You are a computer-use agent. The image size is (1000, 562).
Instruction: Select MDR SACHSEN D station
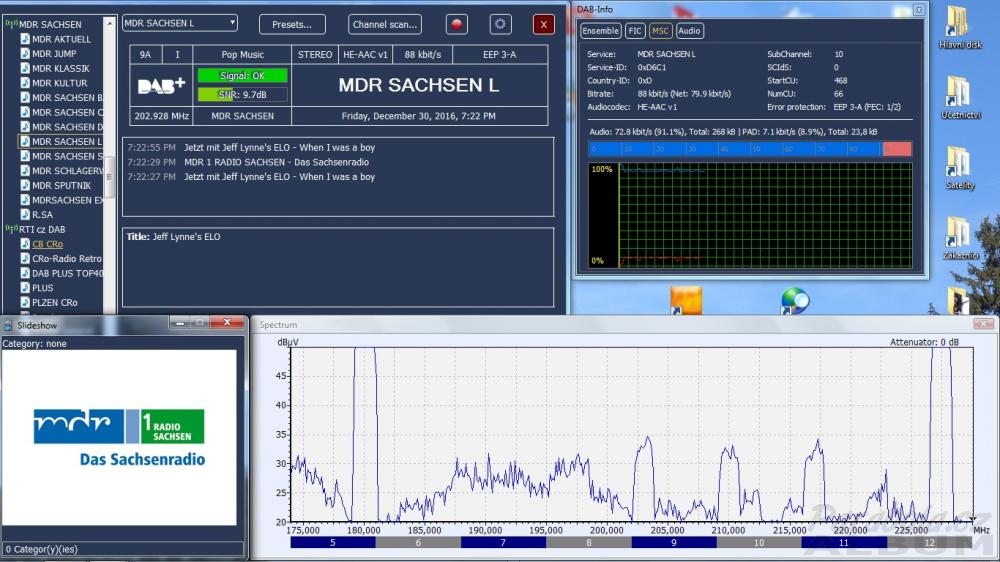[67, 127]
